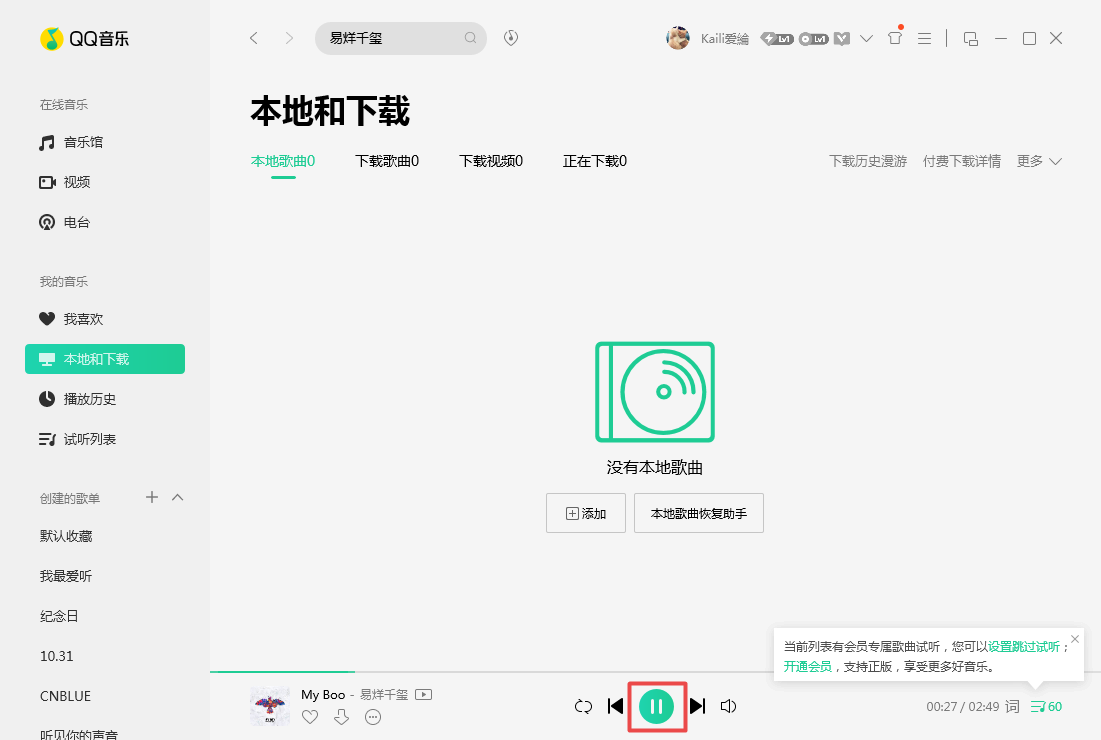The width and height of the screenshot is (1101, 740).
Task: Pause the current song
Action: (x=657, y=706)
